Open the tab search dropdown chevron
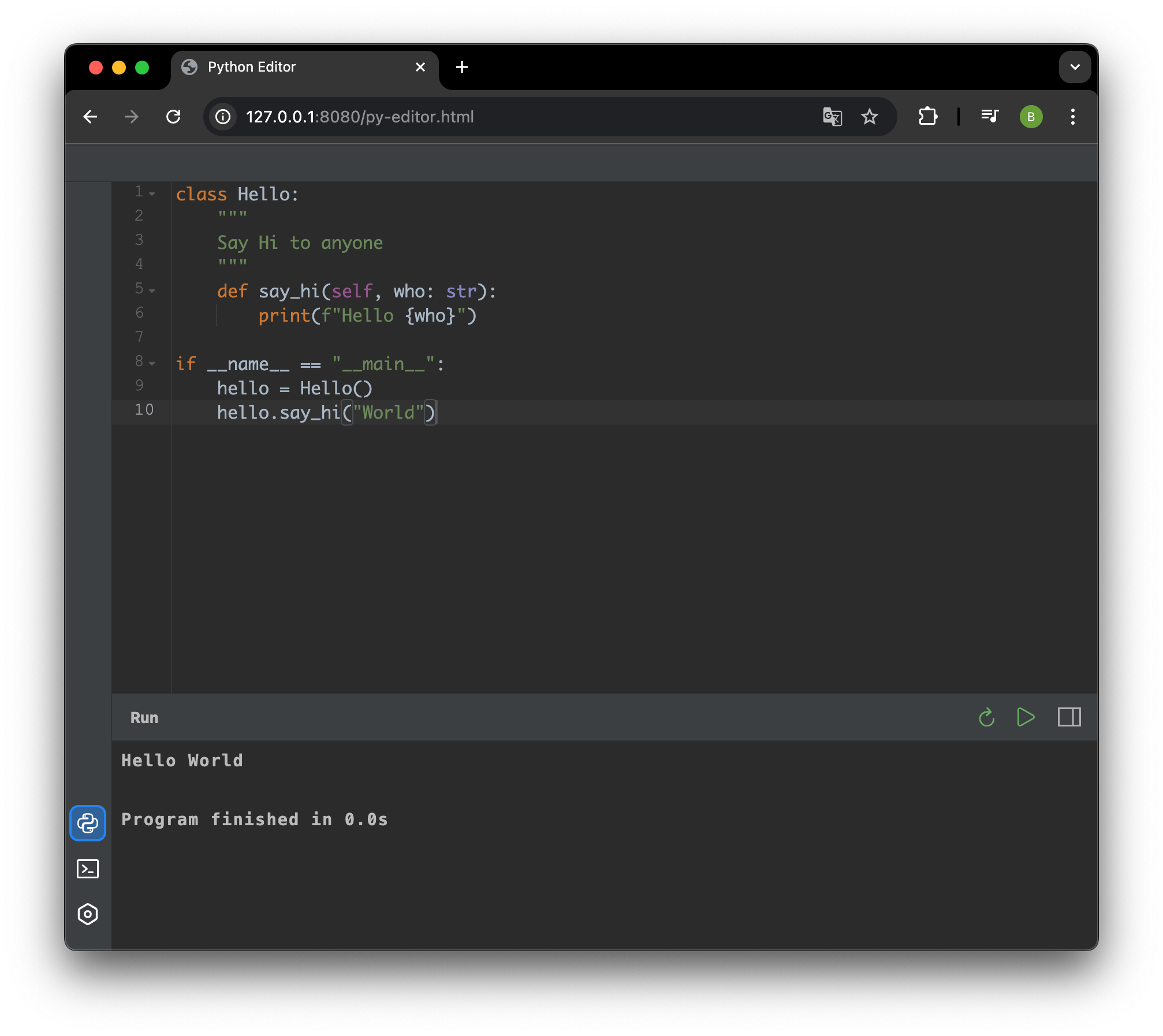The image size is (1163, 1036). pyautogui.click(x=1075, y=67)
